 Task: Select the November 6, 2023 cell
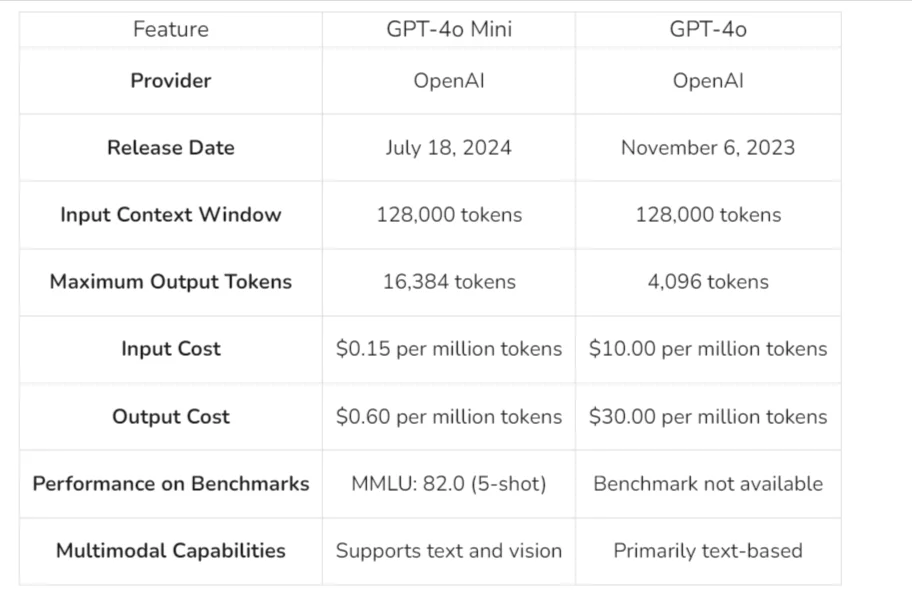[x=708, y=148]
